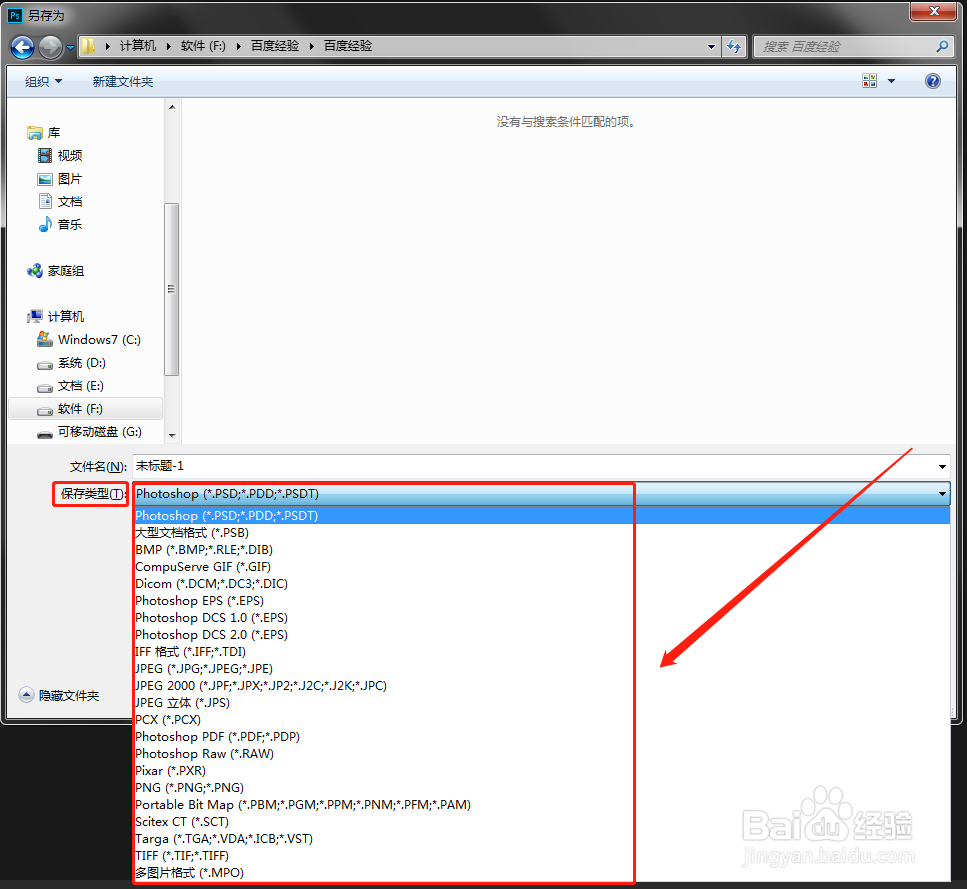967x889 pixels.
Task: Select TIFF (*.TIF;*.TIFF) format
Action: click(541, 856)
